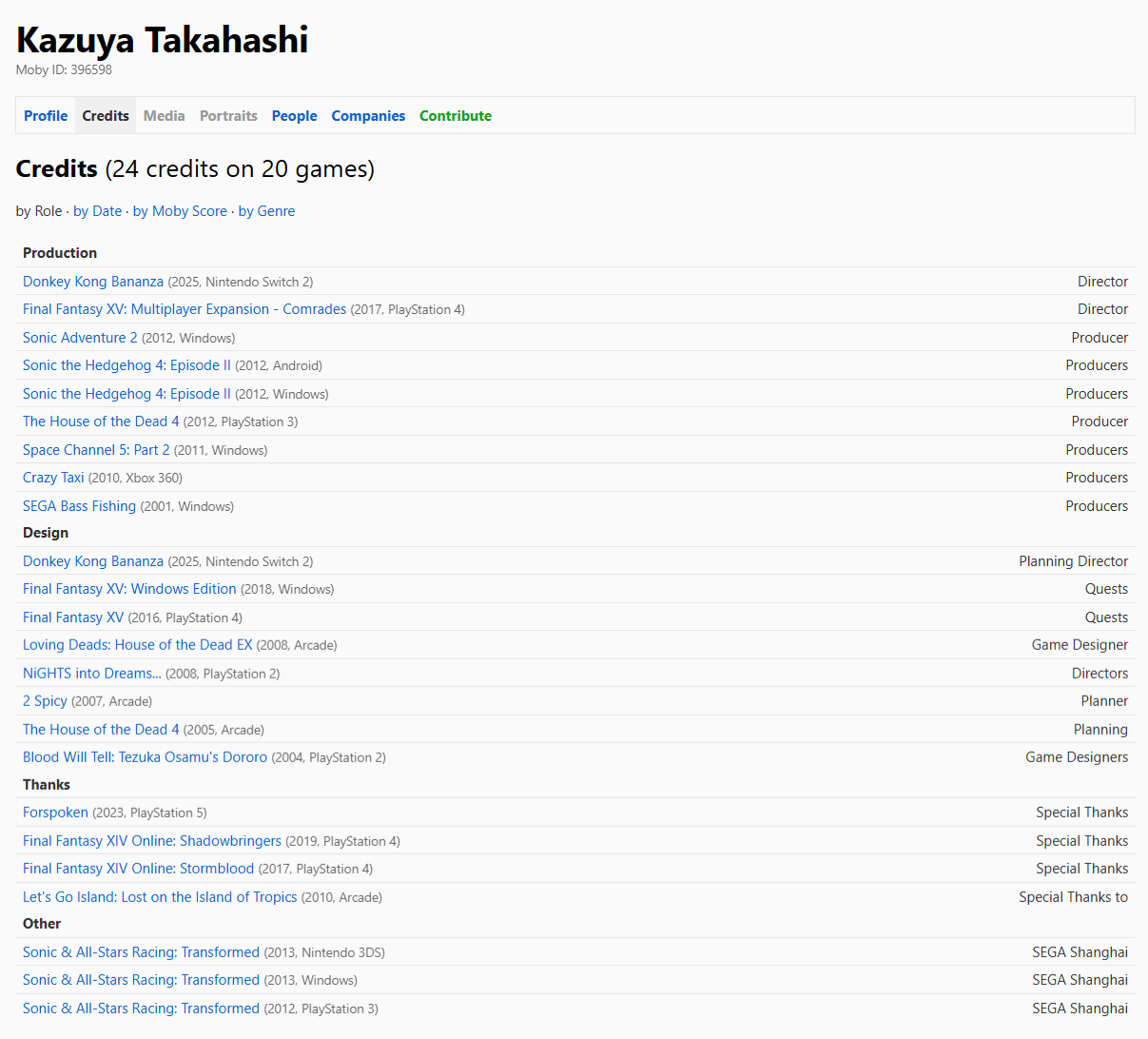Viewport: 1148px width, 1039px height.
Task: Open Sonic the Hedgehog 4: Episode II Windows entry
Action: click(x=126, y=394)
